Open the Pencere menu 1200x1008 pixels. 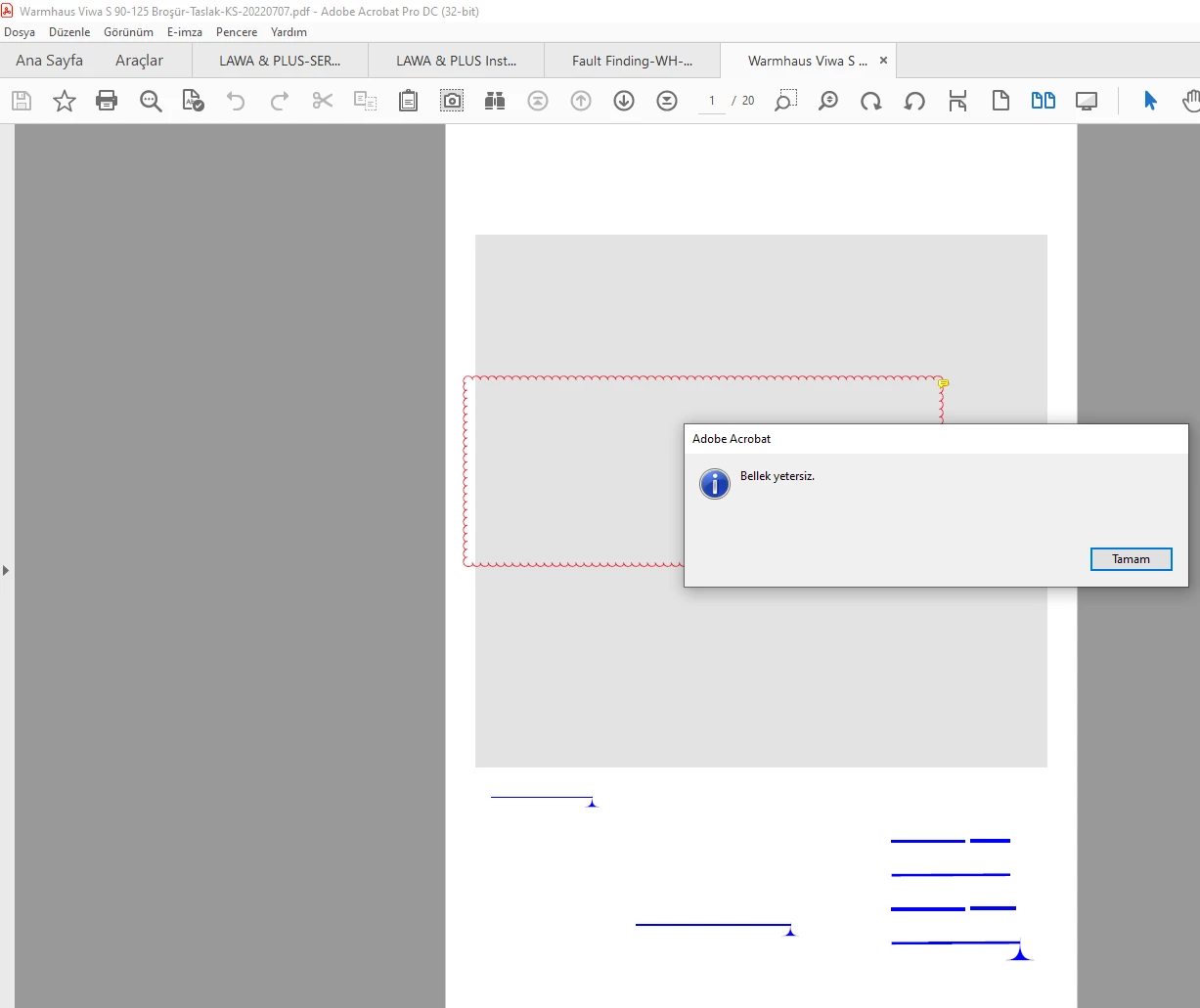pyautogui.click(x=237, y=32)
